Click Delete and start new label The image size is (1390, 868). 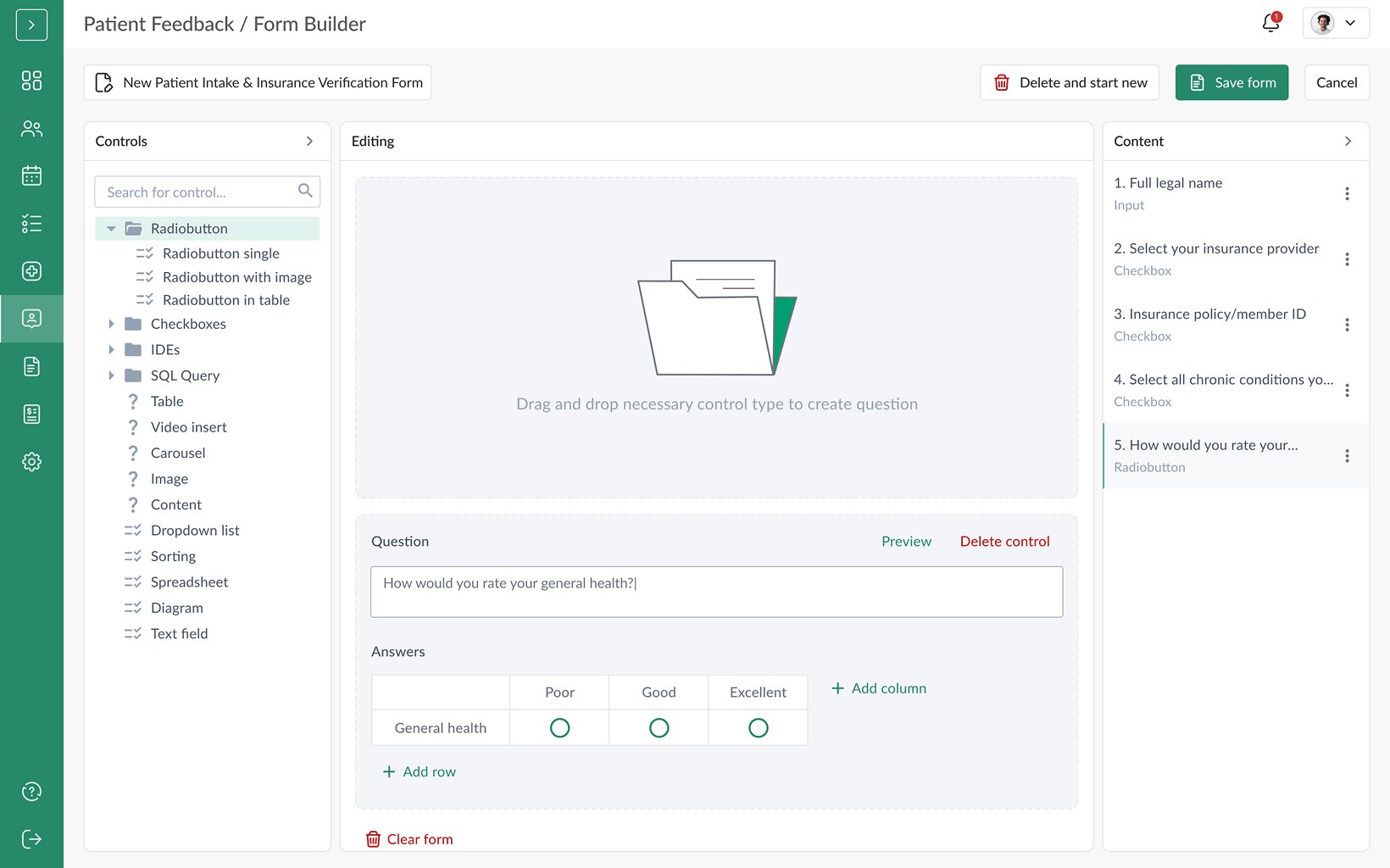point(1083,83)
